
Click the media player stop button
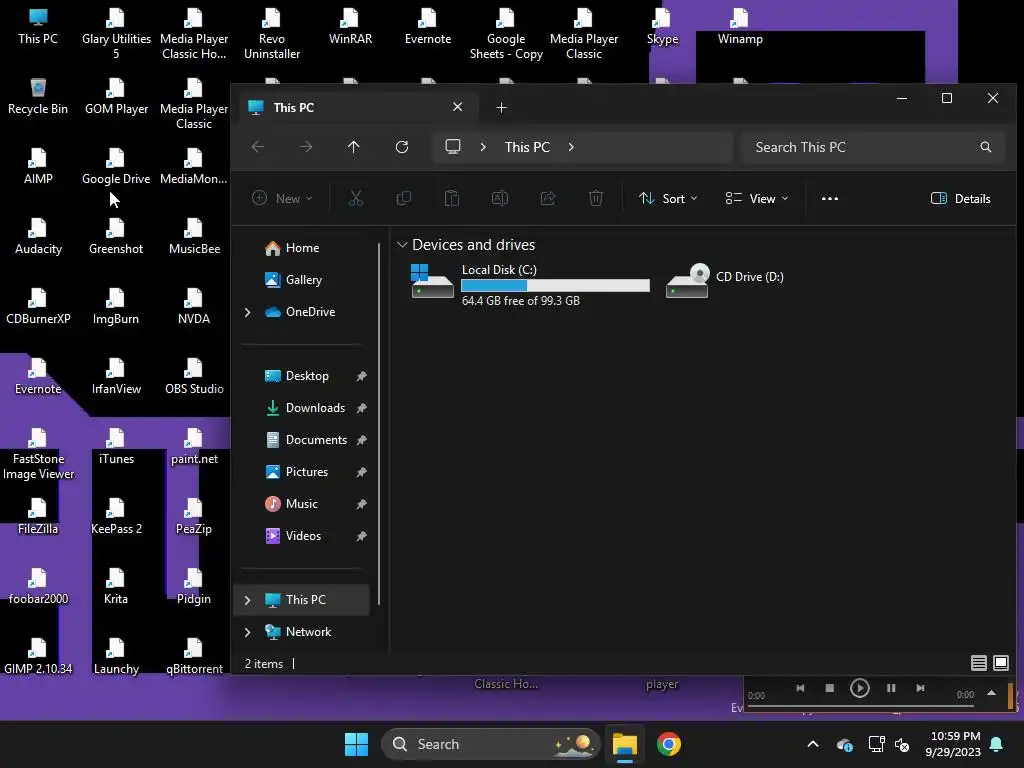829,688
